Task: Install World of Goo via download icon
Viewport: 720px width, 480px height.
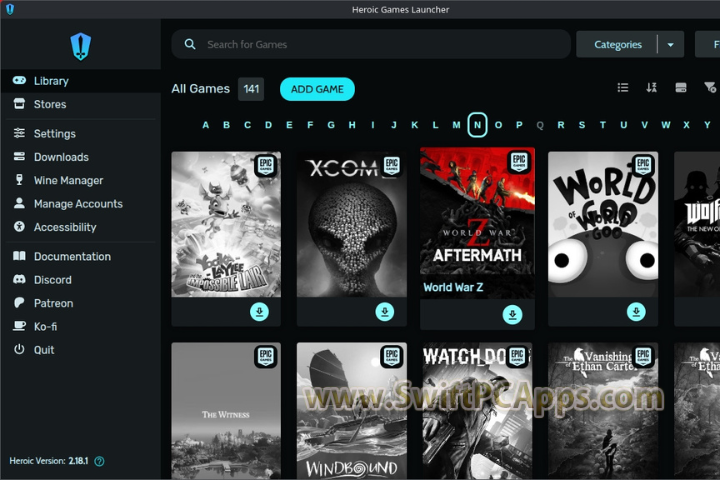Action: tap(636, 312)
